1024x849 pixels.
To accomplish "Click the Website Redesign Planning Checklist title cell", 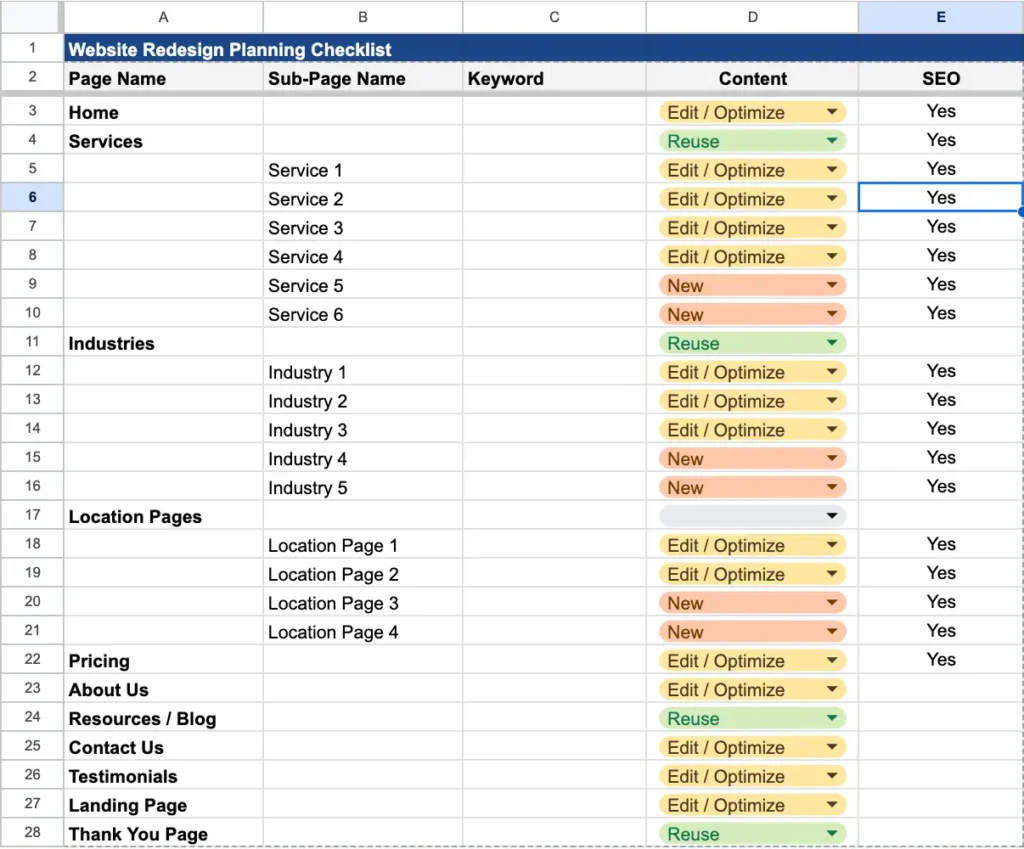I will coord(230,48).
